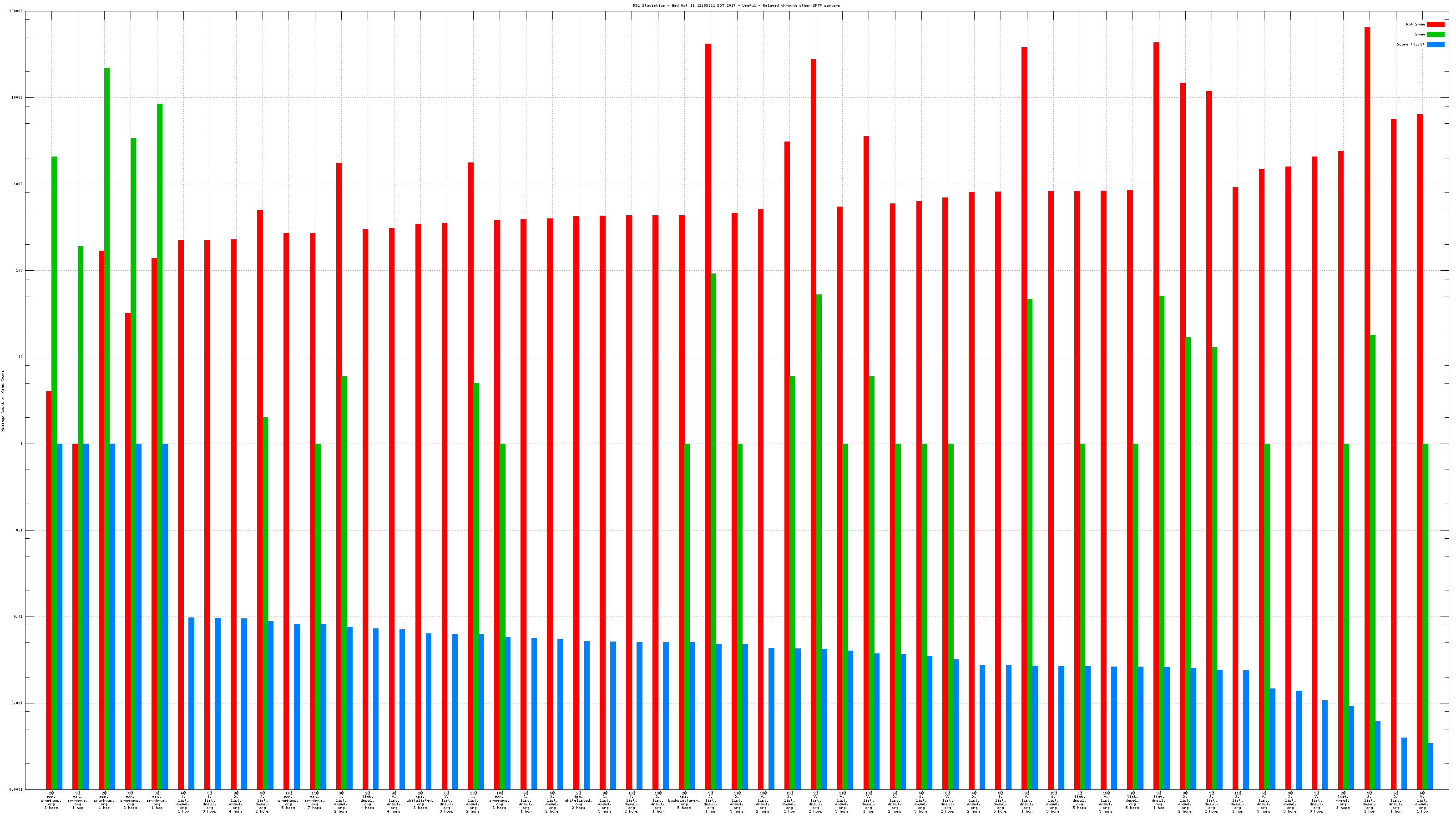Click the zen.spamhaus.org 5 hops label

tap(288, 800)
